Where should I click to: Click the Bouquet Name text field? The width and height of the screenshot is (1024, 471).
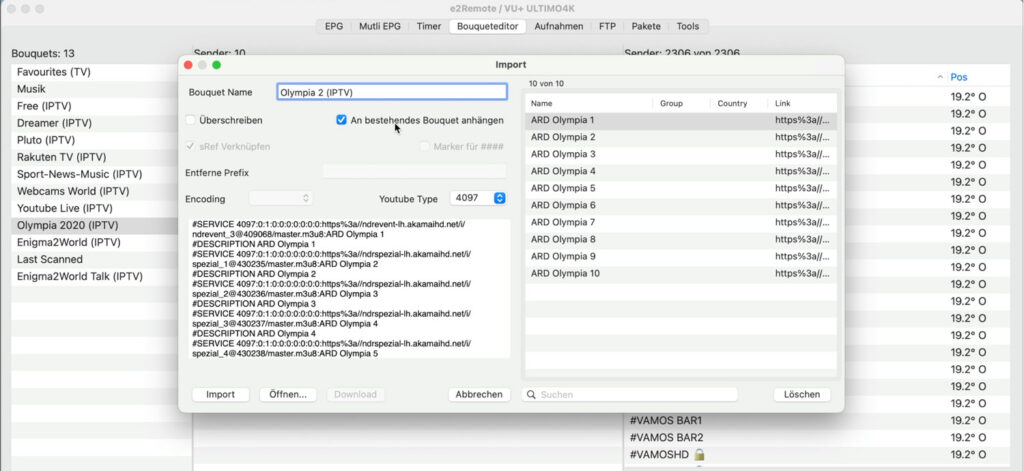click(x=391, y=92)
